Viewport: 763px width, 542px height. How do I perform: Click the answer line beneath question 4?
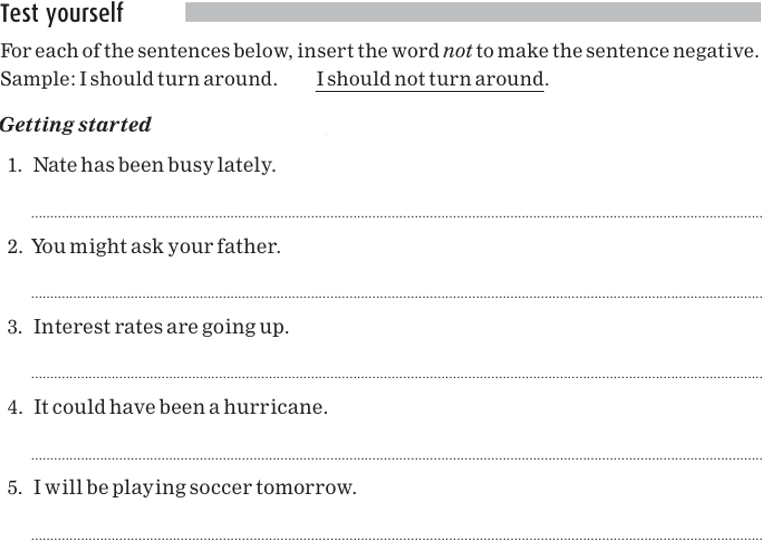coord(396,458)
